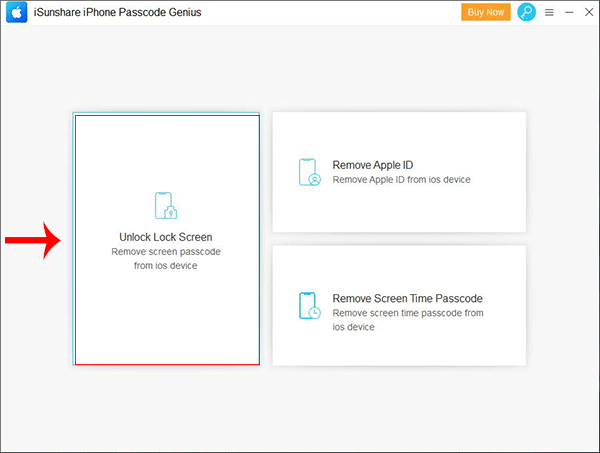Click the Screen Time phone clock icon
Image resolution: width=600 pixels, height=453 pixels.
(x=310, y=306)
